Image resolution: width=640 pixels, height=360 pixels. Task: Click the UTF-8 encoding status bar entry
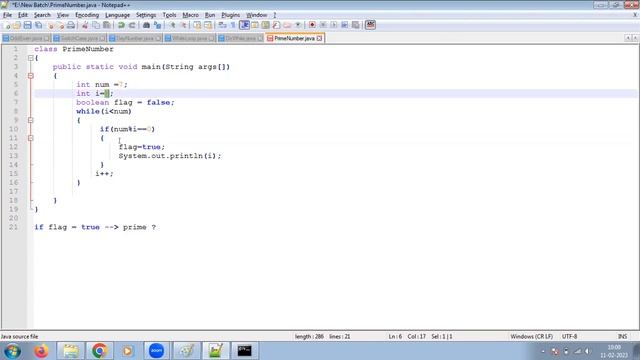[569, 336]
